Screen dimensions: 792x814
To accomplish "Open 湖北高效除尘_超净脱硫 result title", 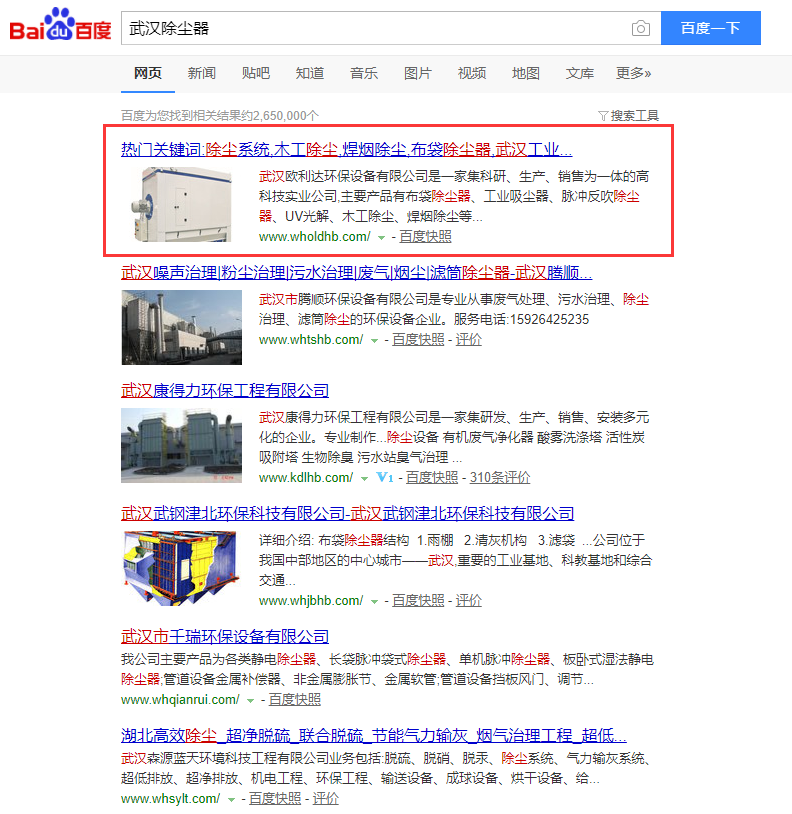I will pos(374,736).
